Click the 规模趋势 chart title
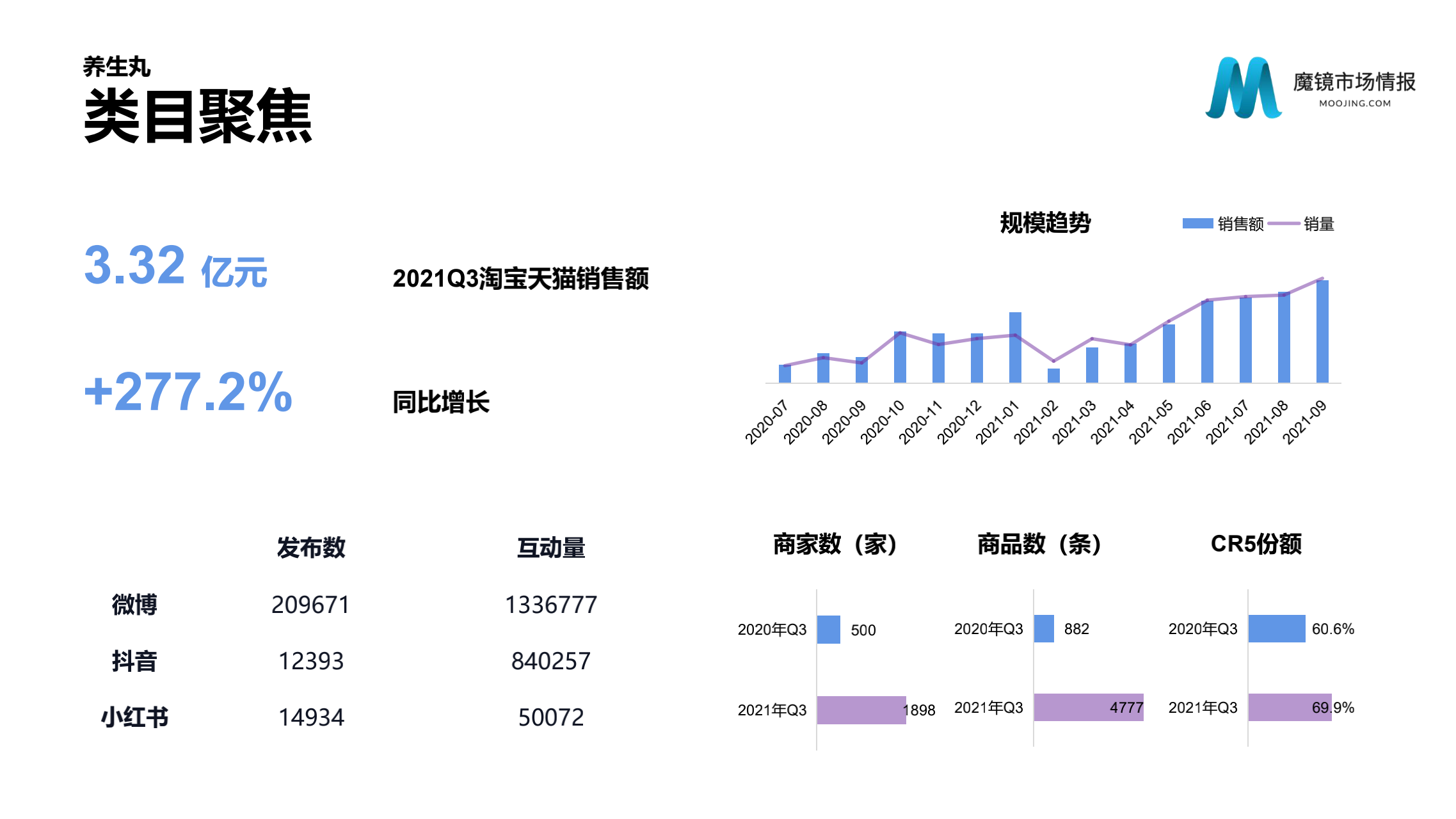Screen dimensions: 1456x819 pyautogui.click(x=1044, y=223)
